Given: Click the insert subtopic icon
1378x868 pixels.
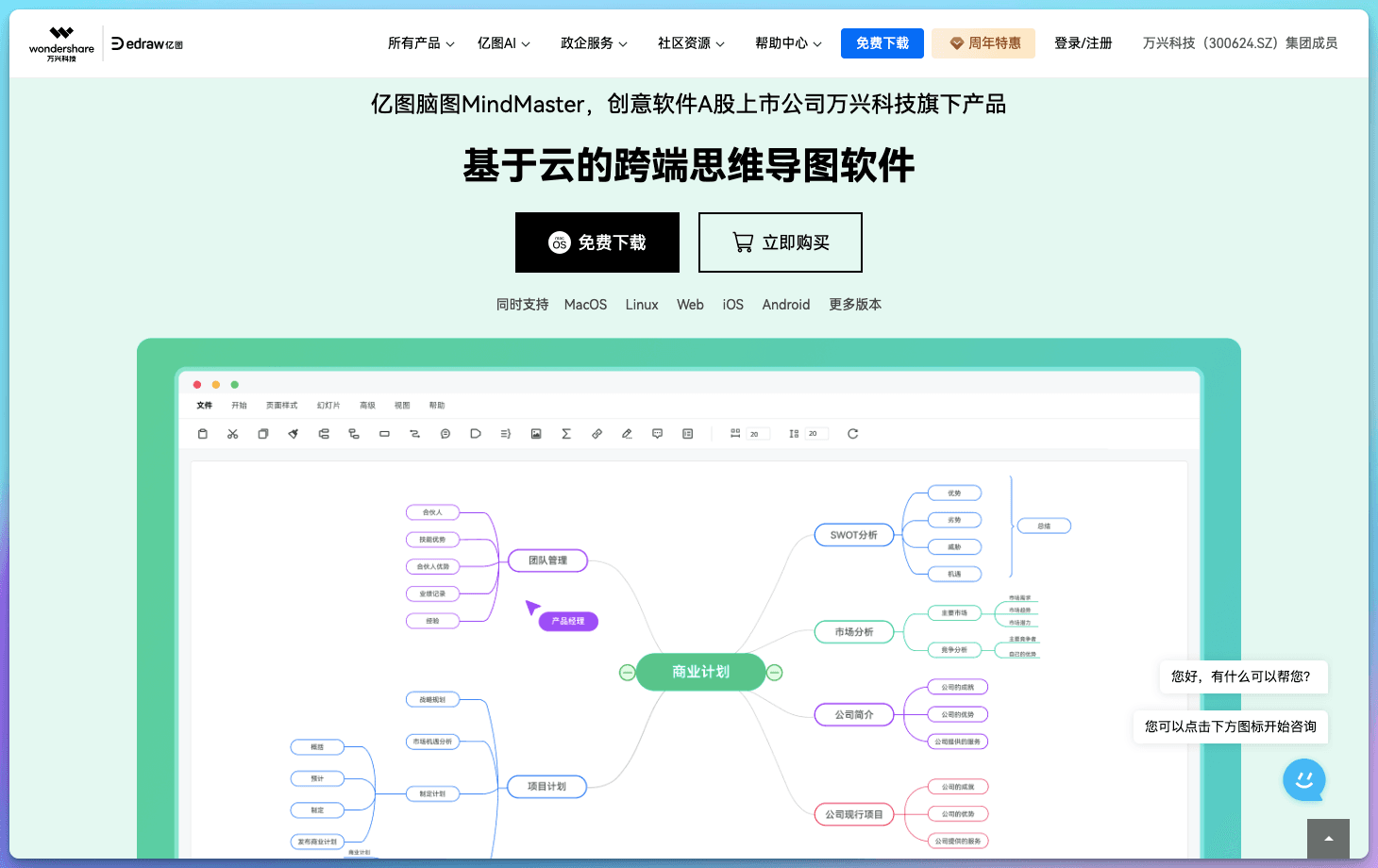Looking at the screenshot, I should pos(354,434).
